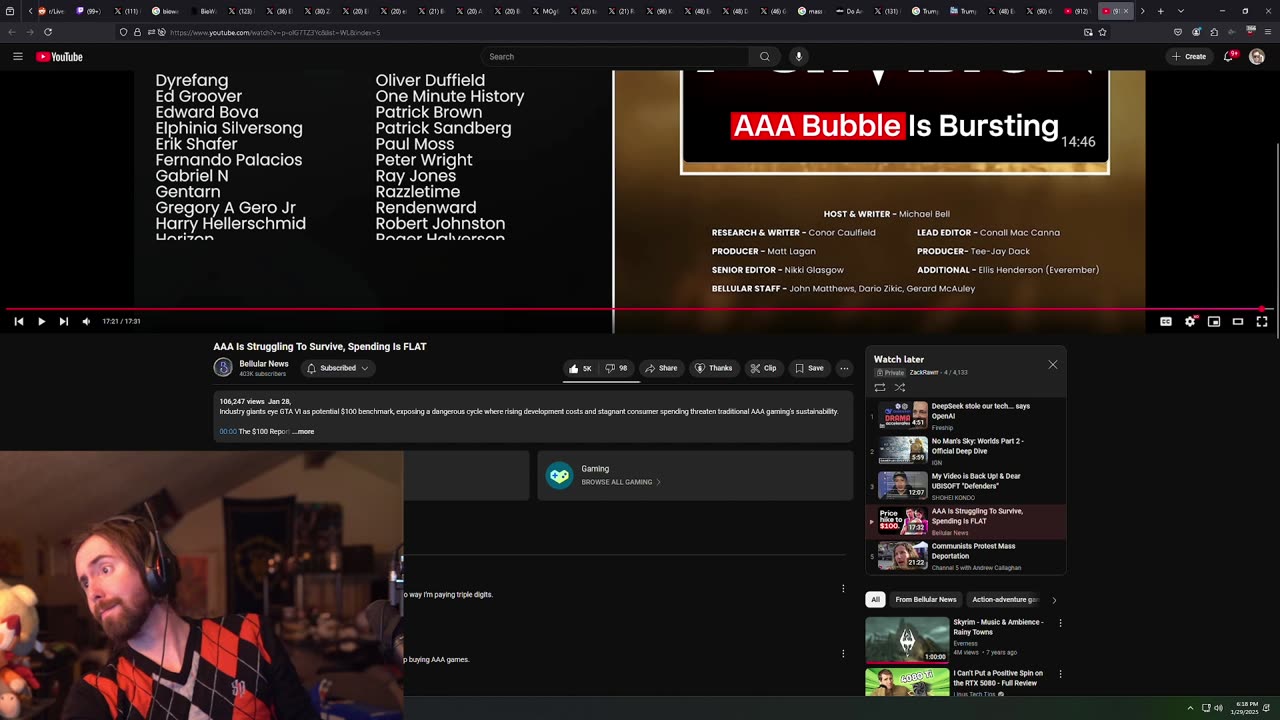The width and height of the screenshot is (1280, 720).
Task: Seek on the red video progress bar
Action: [640, 309]
